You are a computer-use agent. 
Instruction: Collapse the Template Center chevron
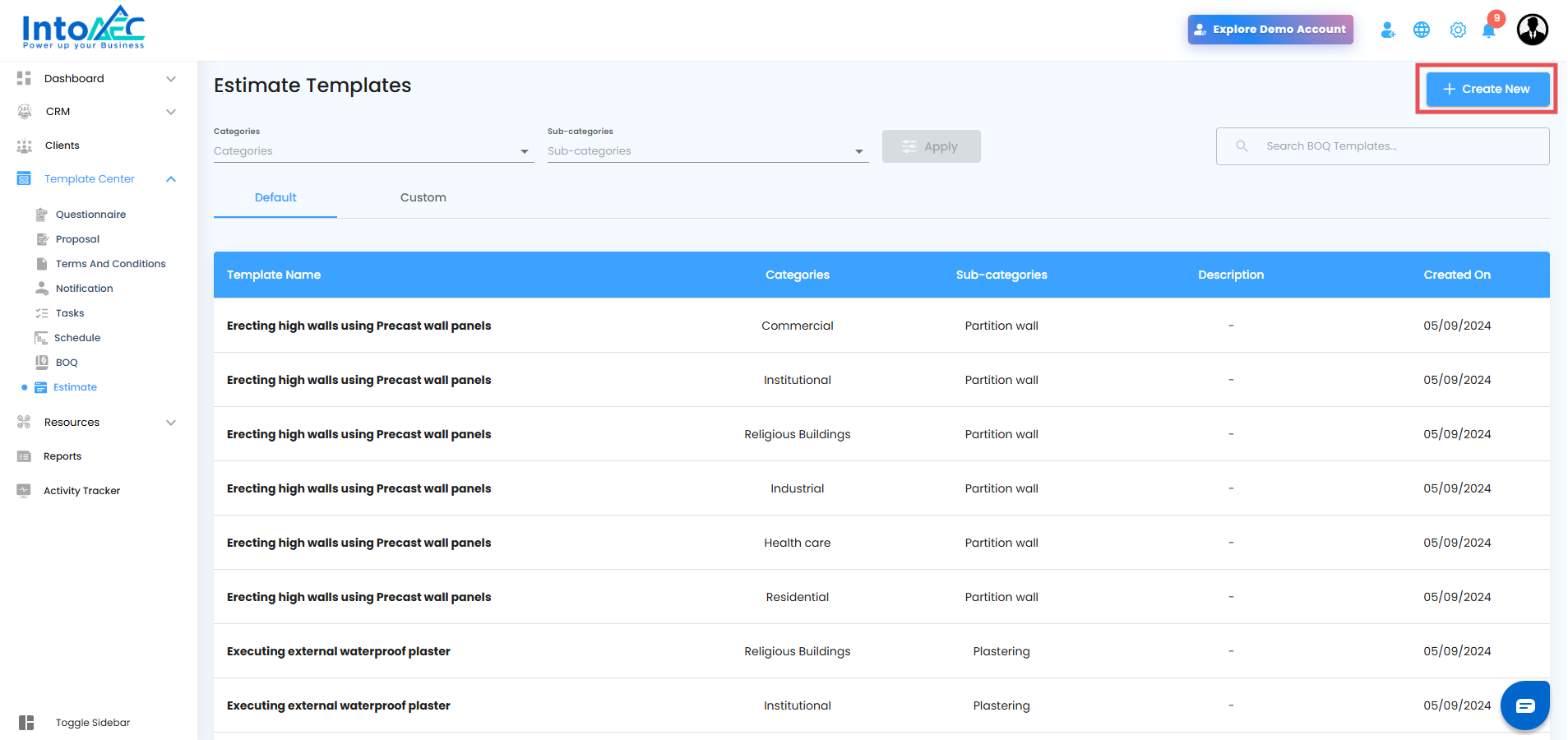(171, 179)
